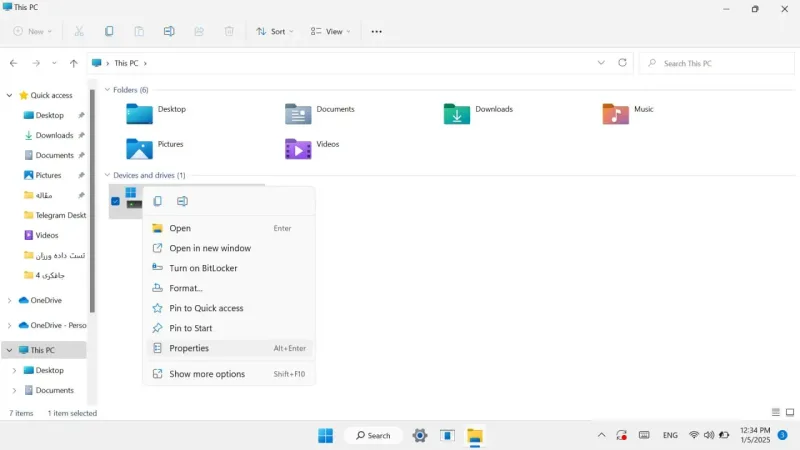The image size is (800, 450).
Task: Click the Rename icon in the context menu
Action: pos(182,201)
